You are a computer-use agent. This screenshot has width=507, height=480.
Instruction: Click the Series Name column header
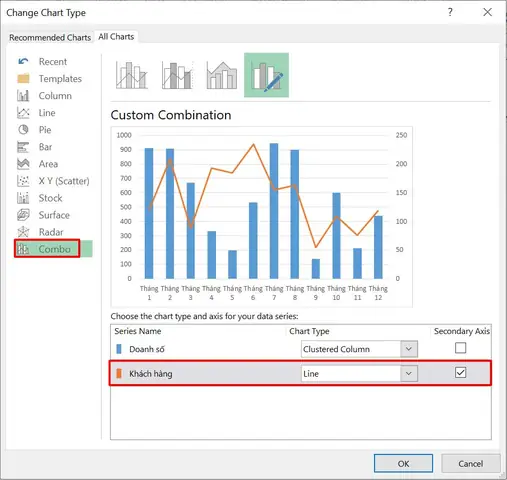coord(138,331)
